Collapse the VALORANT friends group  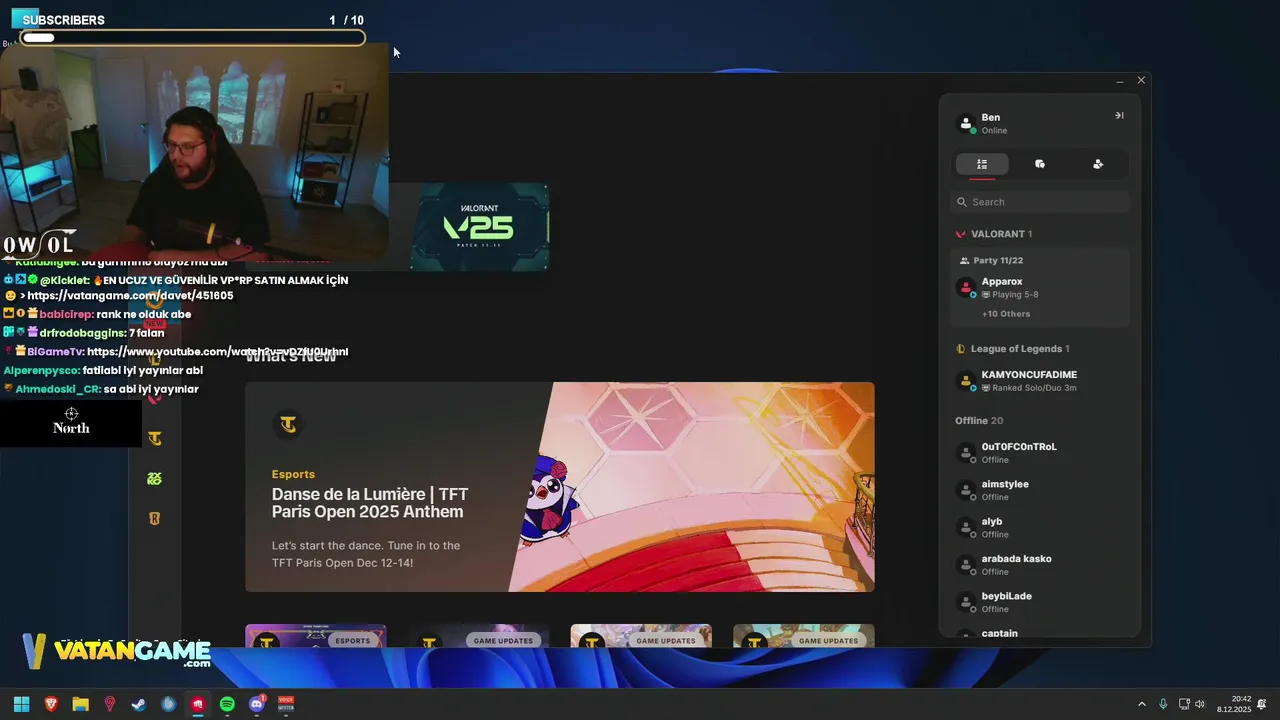tap(994, 234)
